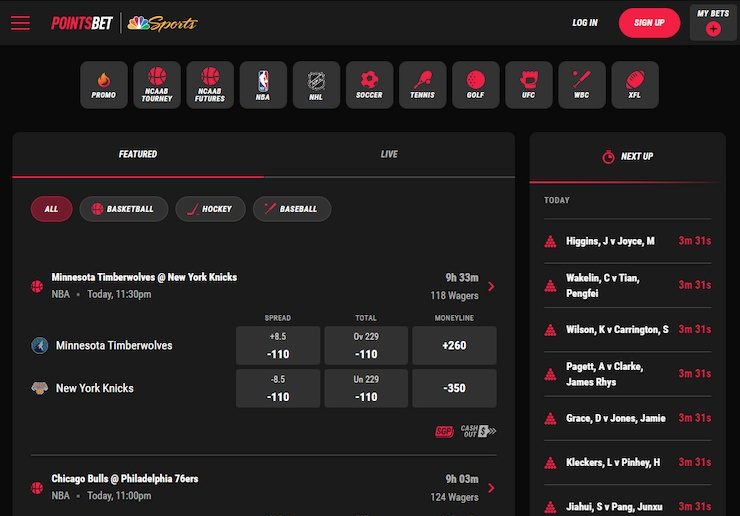Open the My Bets panel
Image resolution: width=740 pixels, height=516 pixels.
point(713,23)
